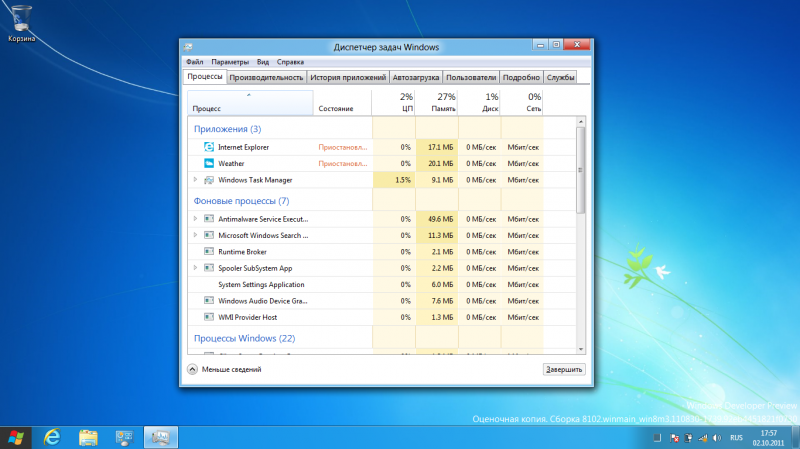Screen dimensions: 800x449
Task: Open File Explorer from the taskbar
Action: 88,437
